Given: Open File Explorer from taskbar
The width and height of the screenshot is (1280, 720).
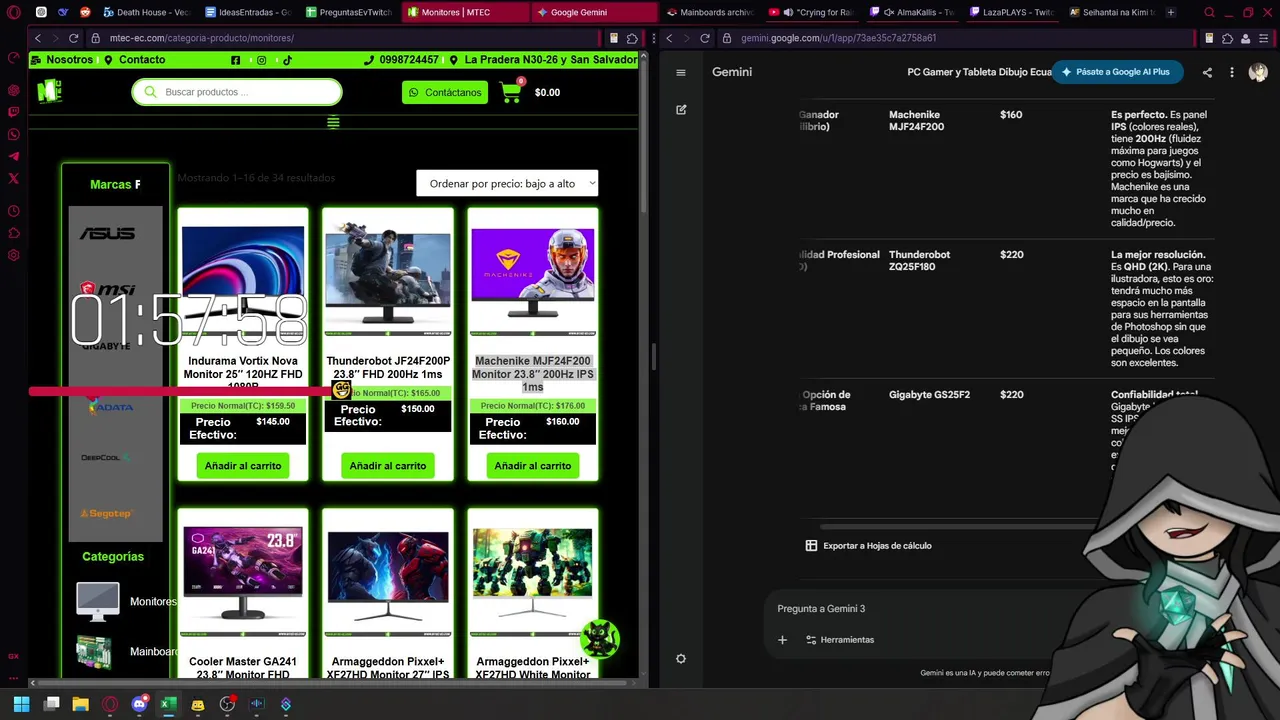Looking at the screenshot, I should click(x=81, y=704).
